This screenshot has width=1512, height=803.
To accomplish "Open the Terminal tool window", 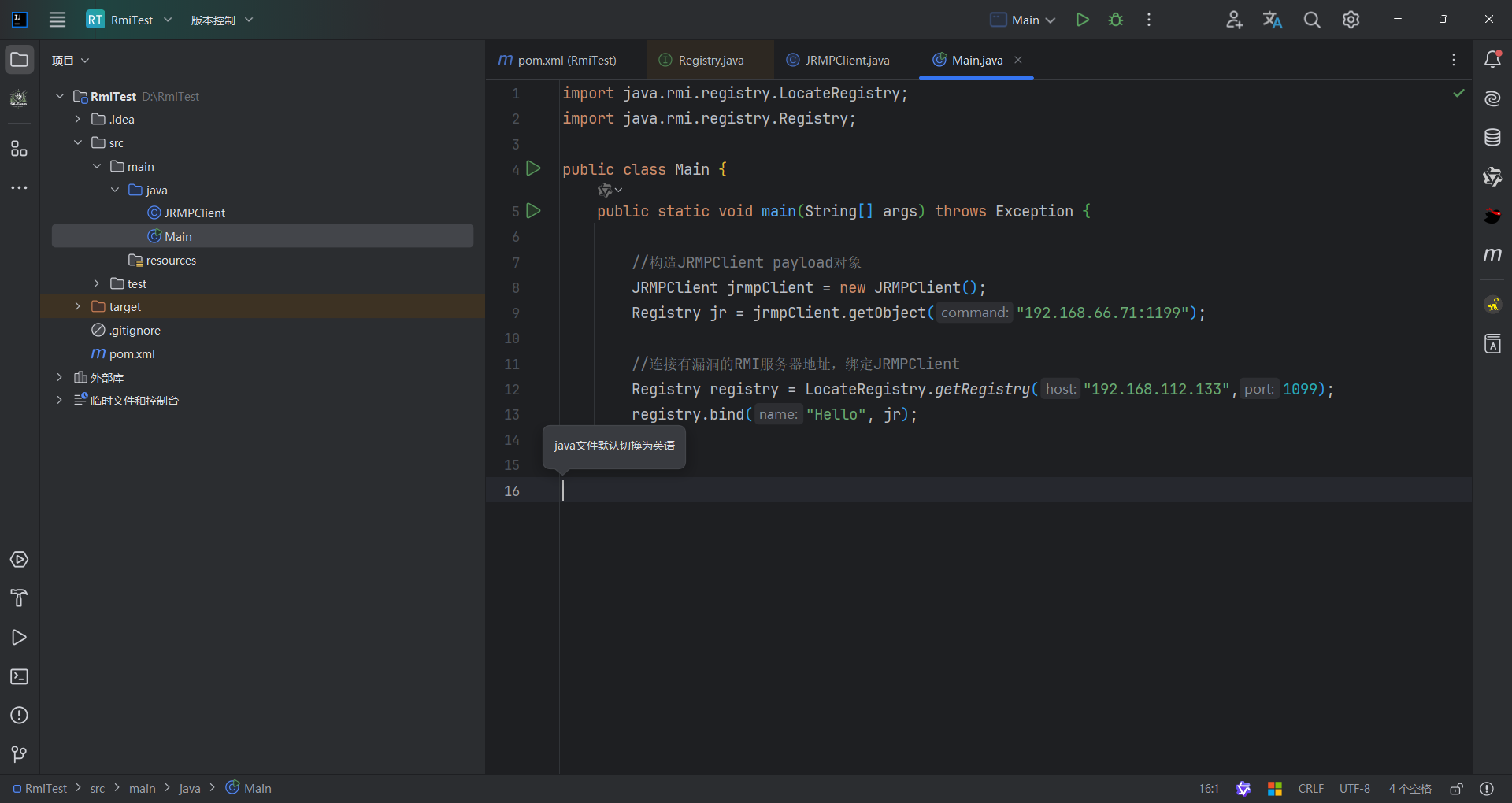I will pos(20,676).
